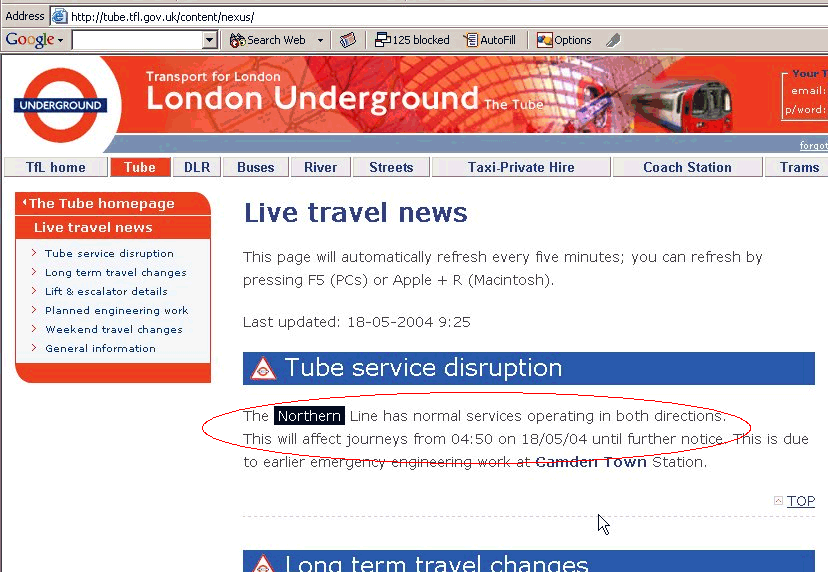Click the Search Web button

point(268,40)
